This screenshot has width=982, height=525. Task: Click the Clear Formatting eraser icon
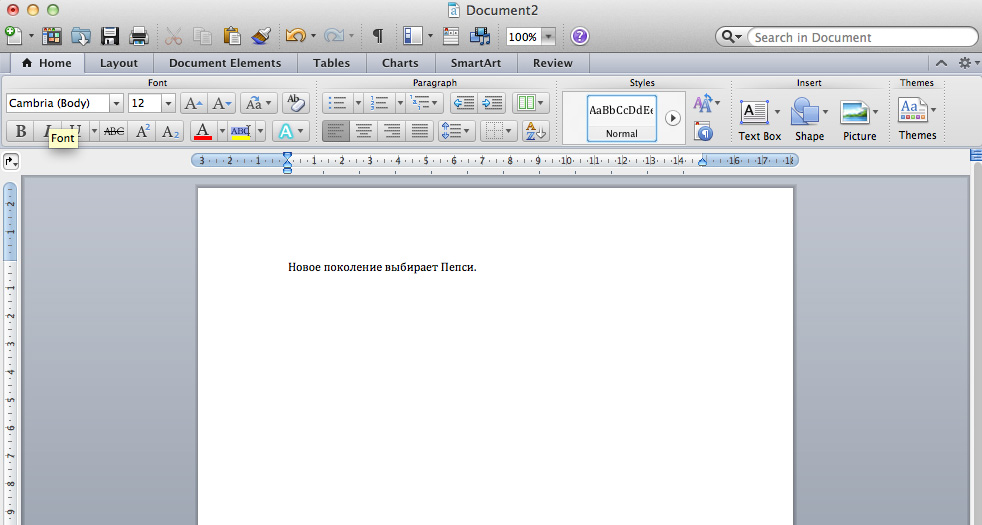click(x=296, y=103)
